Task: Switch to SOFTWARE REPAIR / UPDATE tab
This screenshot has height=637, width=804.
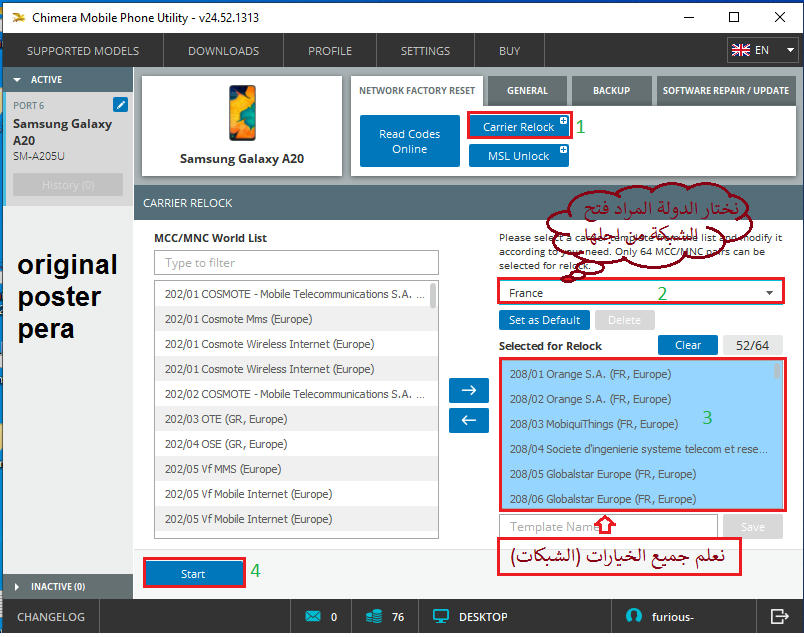Action: pos(725,90)
